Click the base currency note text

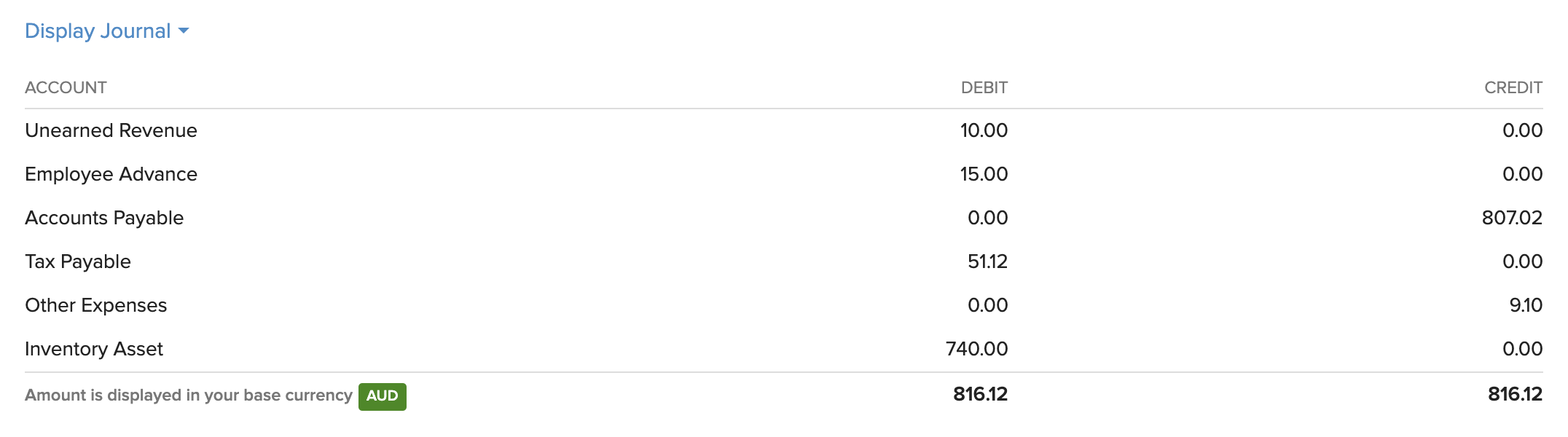[188, 395]
